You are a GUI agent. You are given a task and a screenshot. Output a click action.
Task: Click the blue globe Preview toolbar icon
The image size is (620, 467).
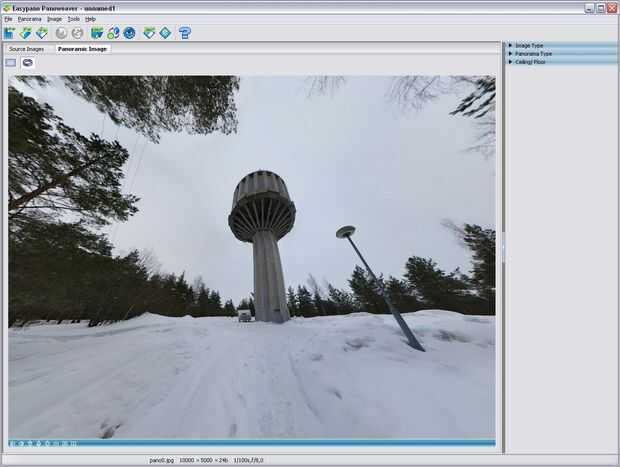point(129,33)
